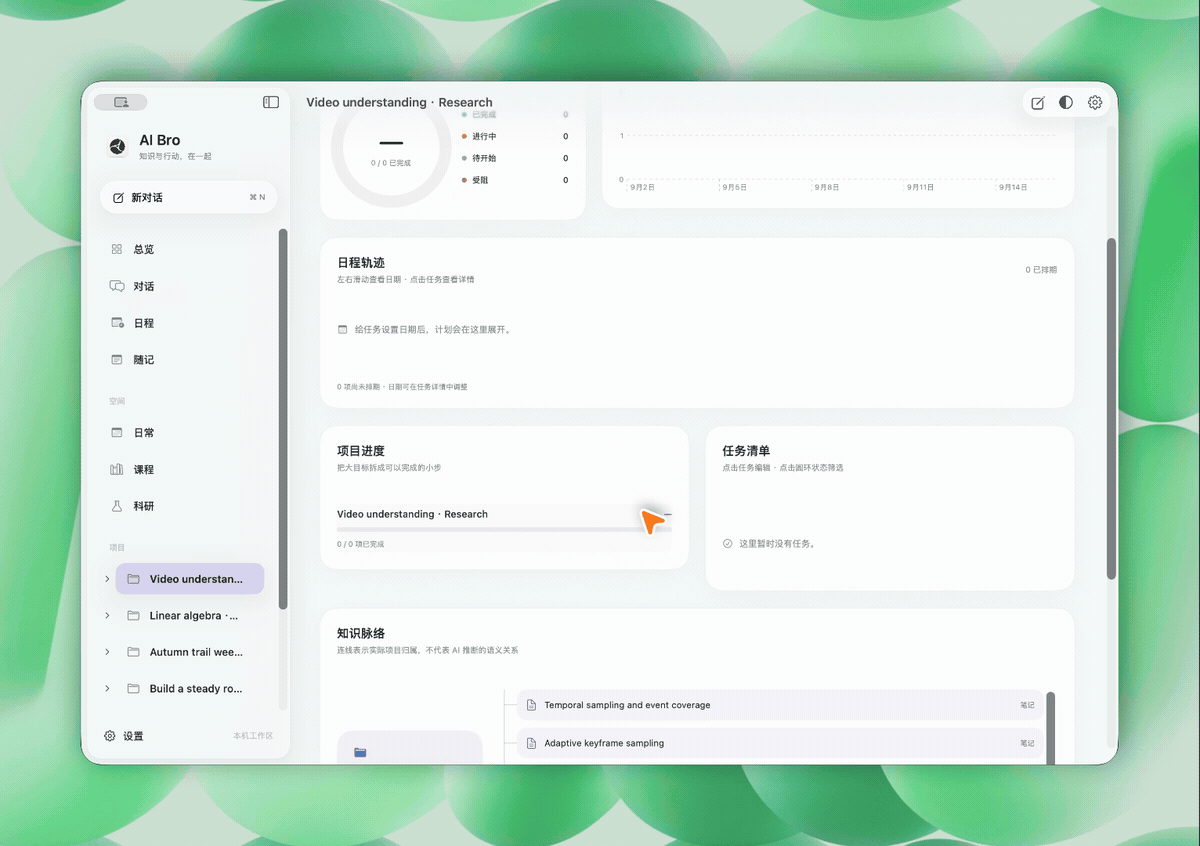
Task: Select the Video understan... project
Action: pos(190,579)
